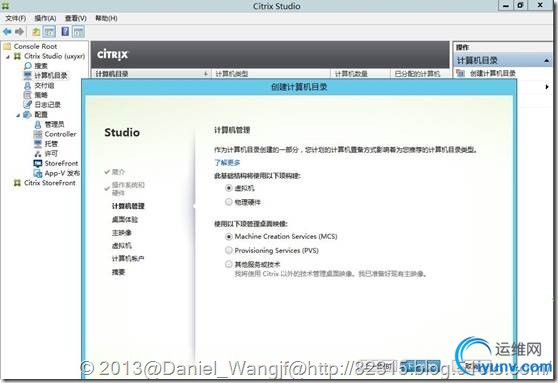This screenshot has height=383, width=558.
Task: Choose Provisioning Services (PVS) radio option
Action: (x=229, y=251)
